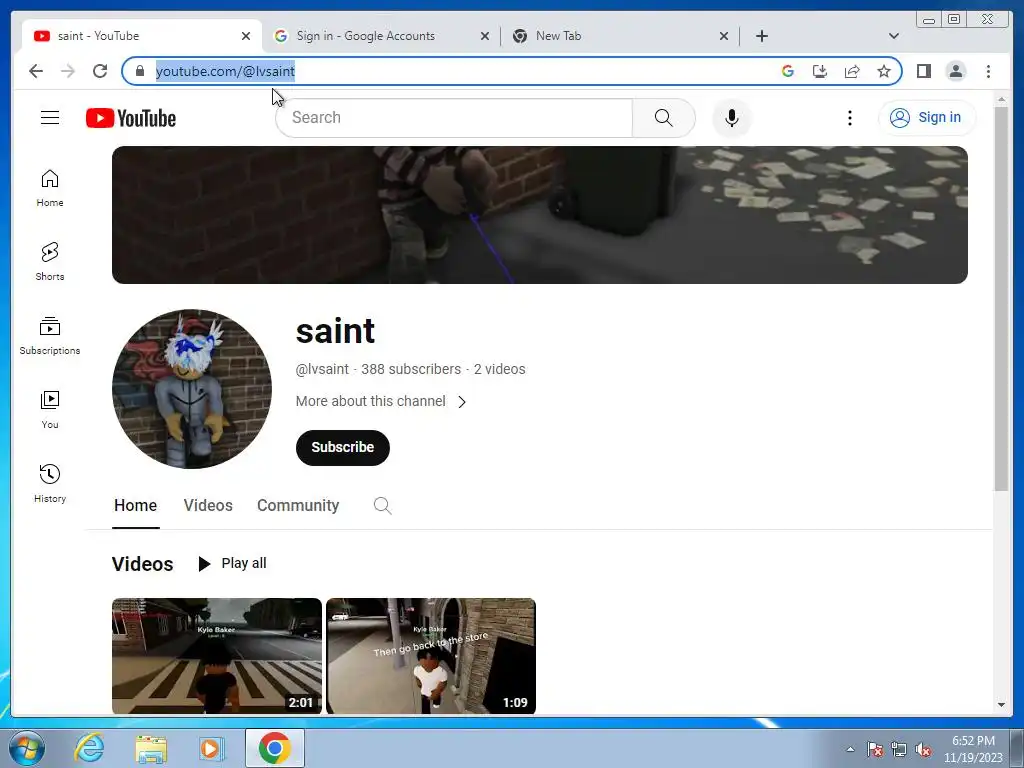The height and width of the screenshot is (768, 1024).
Task: Switch to Sign in - Google Accounts tab
Action: click(x=381, y=36)
